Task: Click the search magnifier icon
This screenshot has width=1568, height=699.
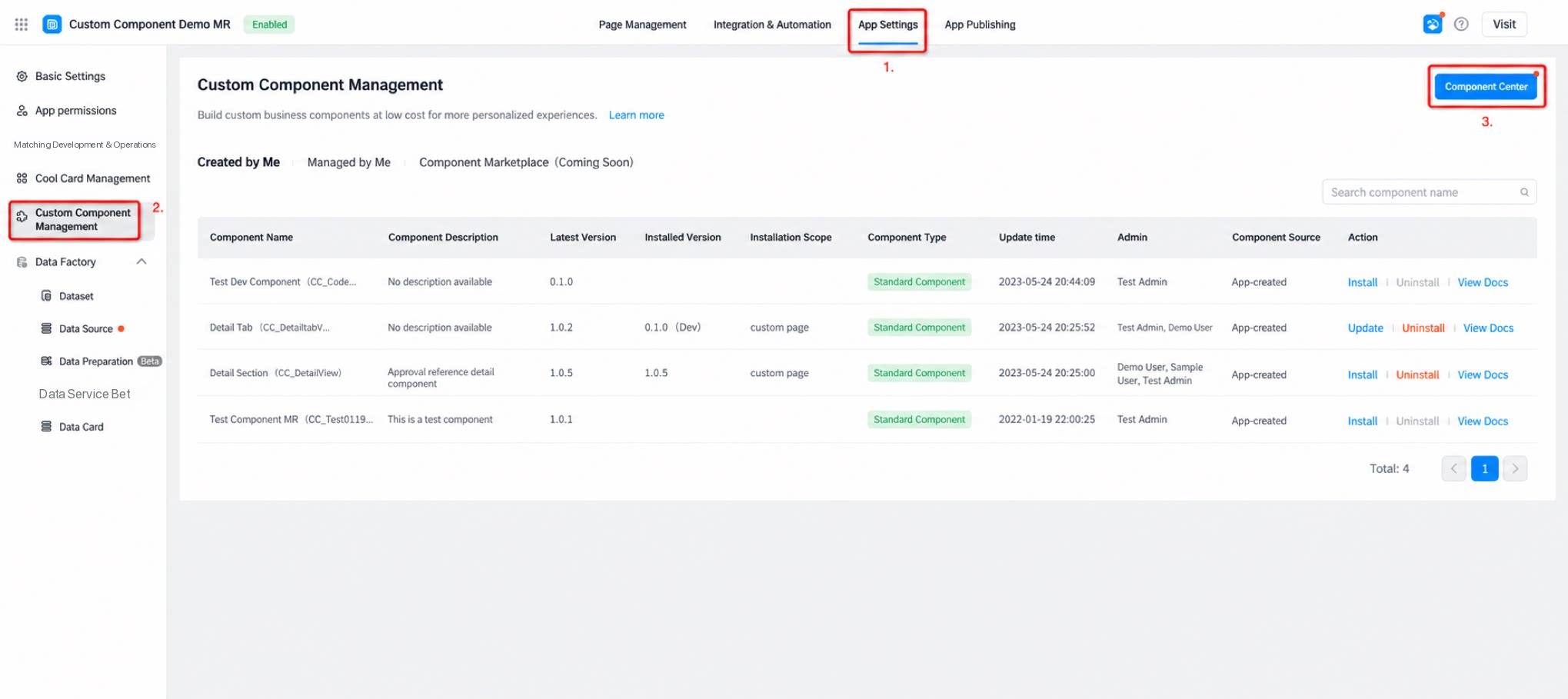Action: pyautogui.click(x=1524, y=192)
